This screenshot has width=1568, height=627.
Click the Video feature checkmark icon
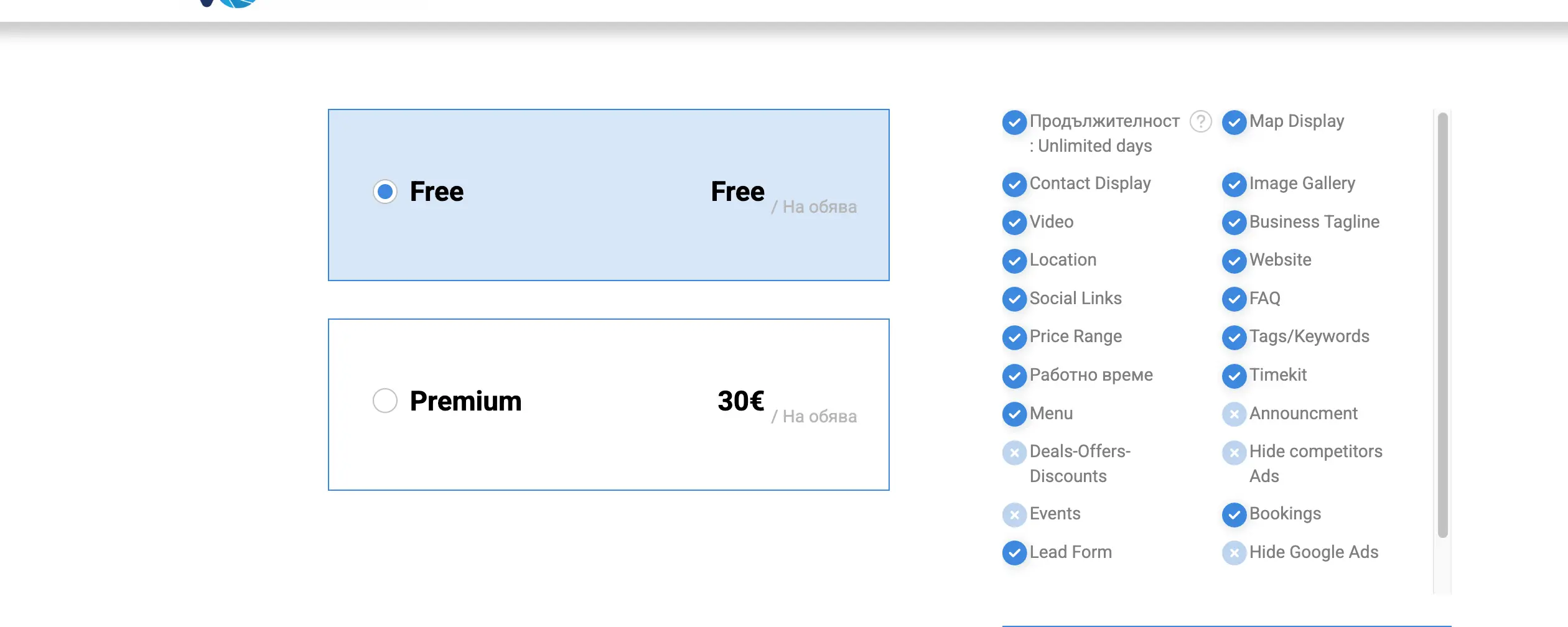click(1014, 223)
